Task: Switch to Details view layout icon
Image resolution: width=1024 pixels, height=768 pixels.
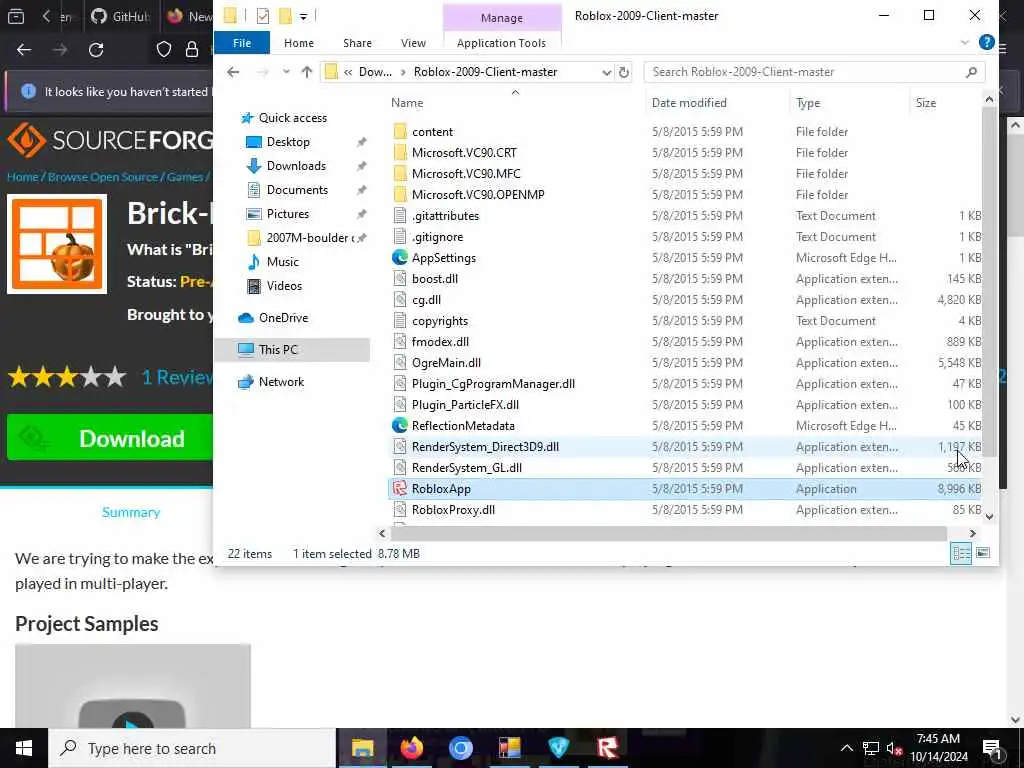Action: pyautogui.click(x=961, y=553)
